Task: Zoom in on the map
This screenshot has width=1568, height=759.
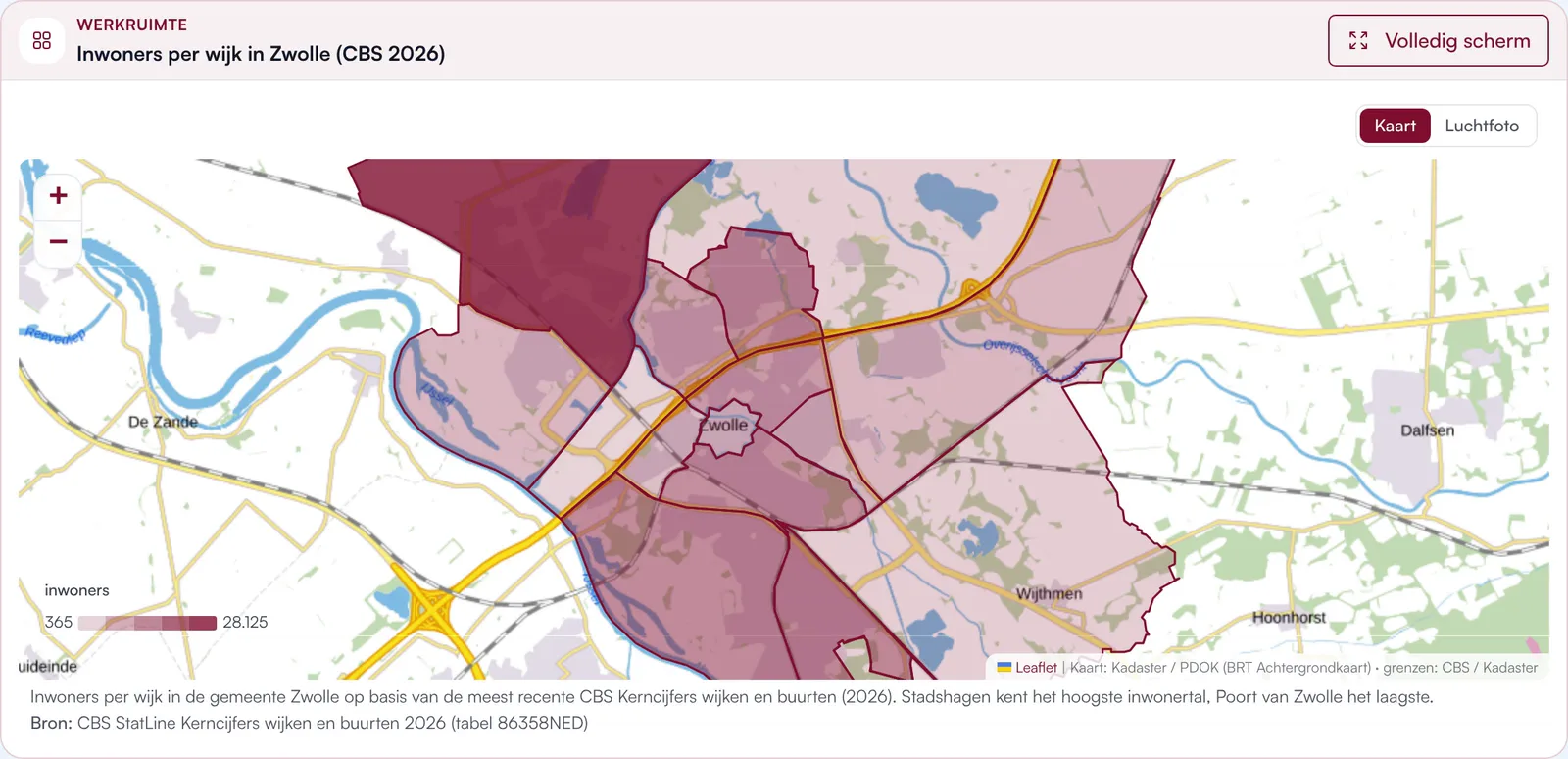Action: tap(58, 195)
